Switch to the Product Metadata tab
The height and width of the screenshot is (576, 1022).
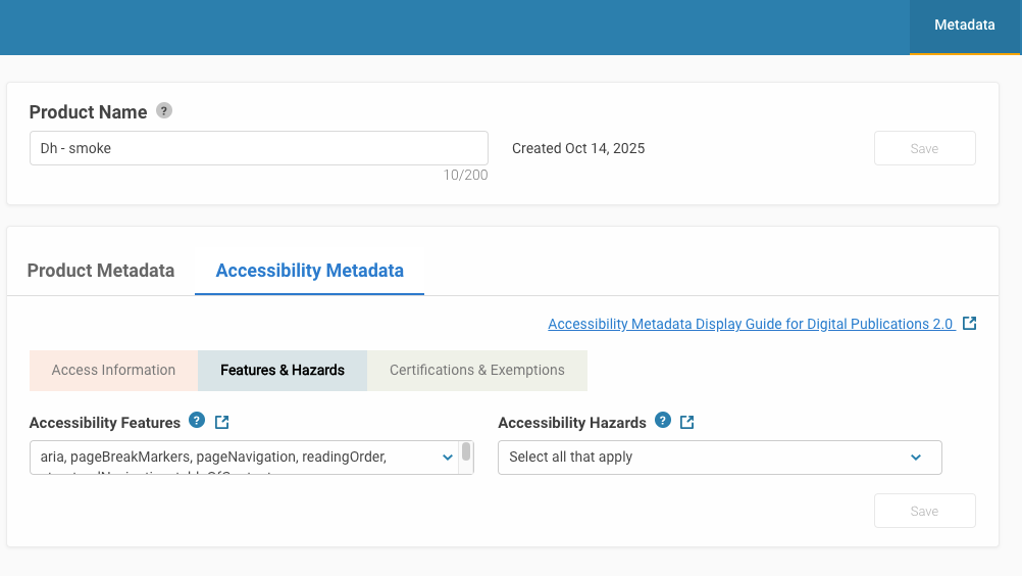pyautogui.click(x=101, y=270)
